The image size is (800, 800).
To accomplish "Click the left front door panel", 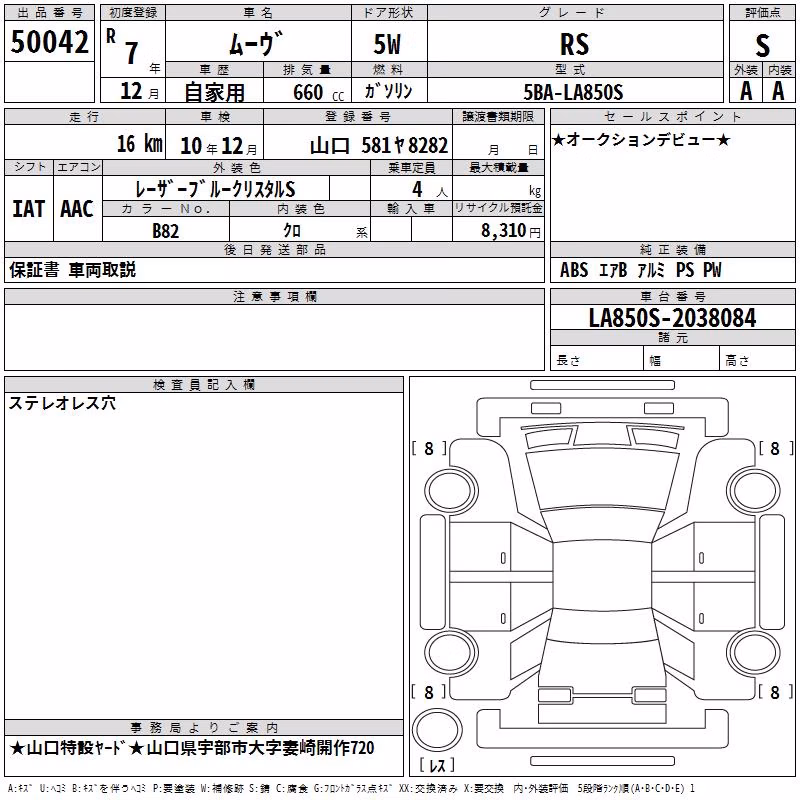I will (480, 547).
